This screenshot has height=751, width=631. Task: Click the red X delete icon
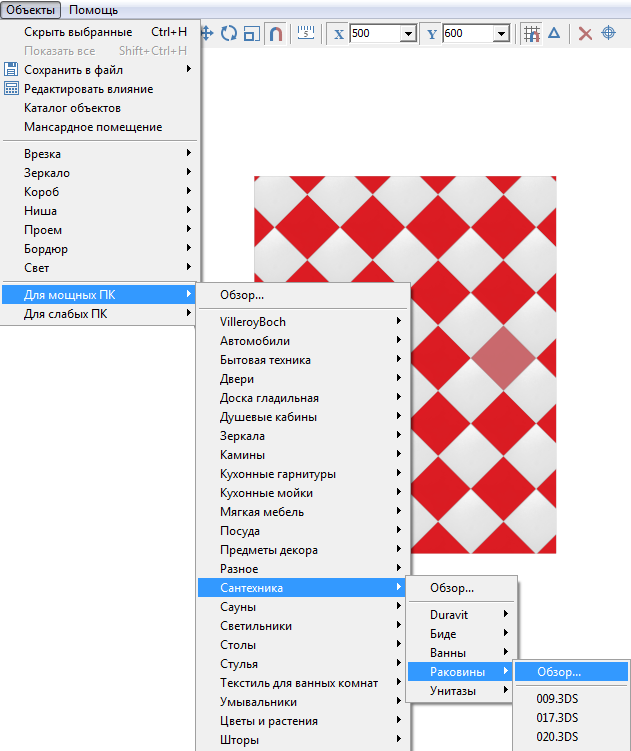(x=585, y=33)
